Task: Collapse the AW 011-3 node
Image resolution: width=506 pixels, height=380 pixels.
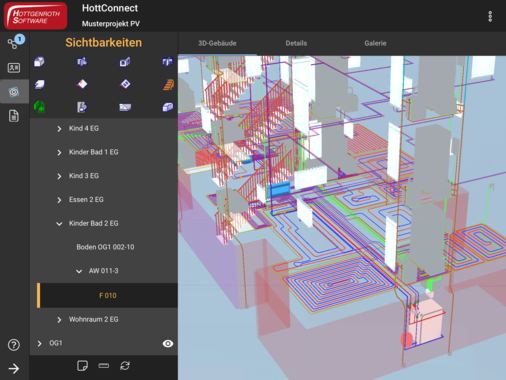Action: [x=79, y=271]
